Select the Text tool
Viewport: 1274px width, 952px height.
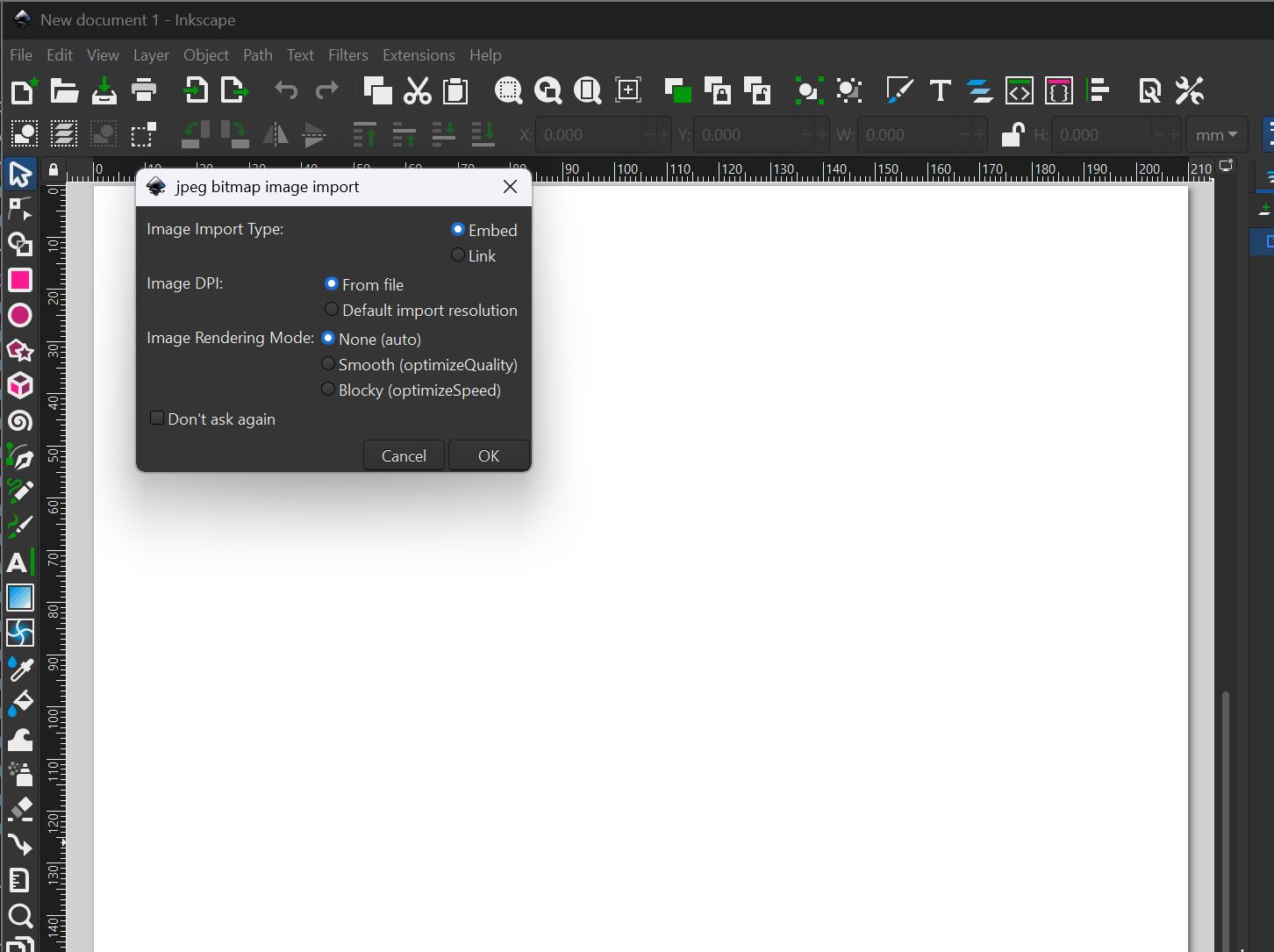point(20,562)
